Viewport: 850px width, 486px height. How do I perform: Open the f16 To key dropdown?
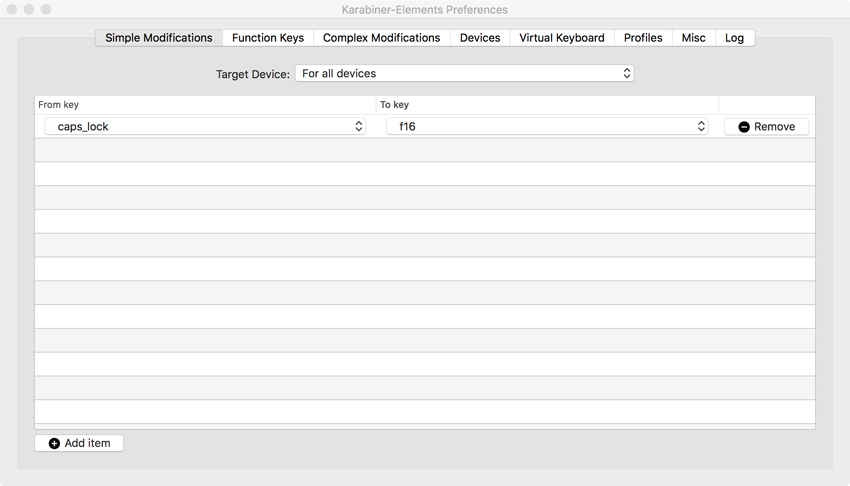[x=547, y=126]
